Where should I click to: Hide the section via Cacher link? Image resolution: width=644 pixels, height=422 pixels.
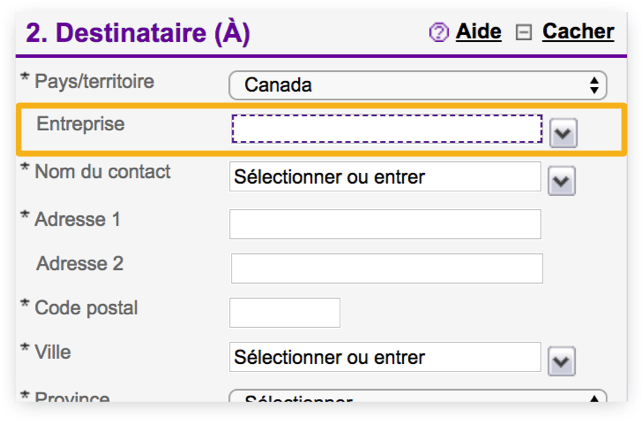tap(578, 31)
